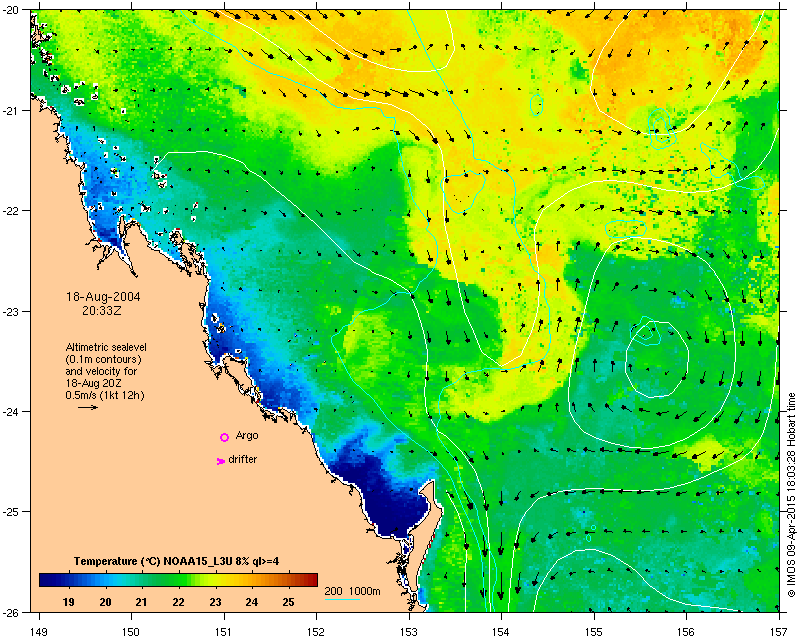Image resolution: width=800 pixels, height=640 pixels.
Task: Click the color bar label 24
Action: pos(252,602)
